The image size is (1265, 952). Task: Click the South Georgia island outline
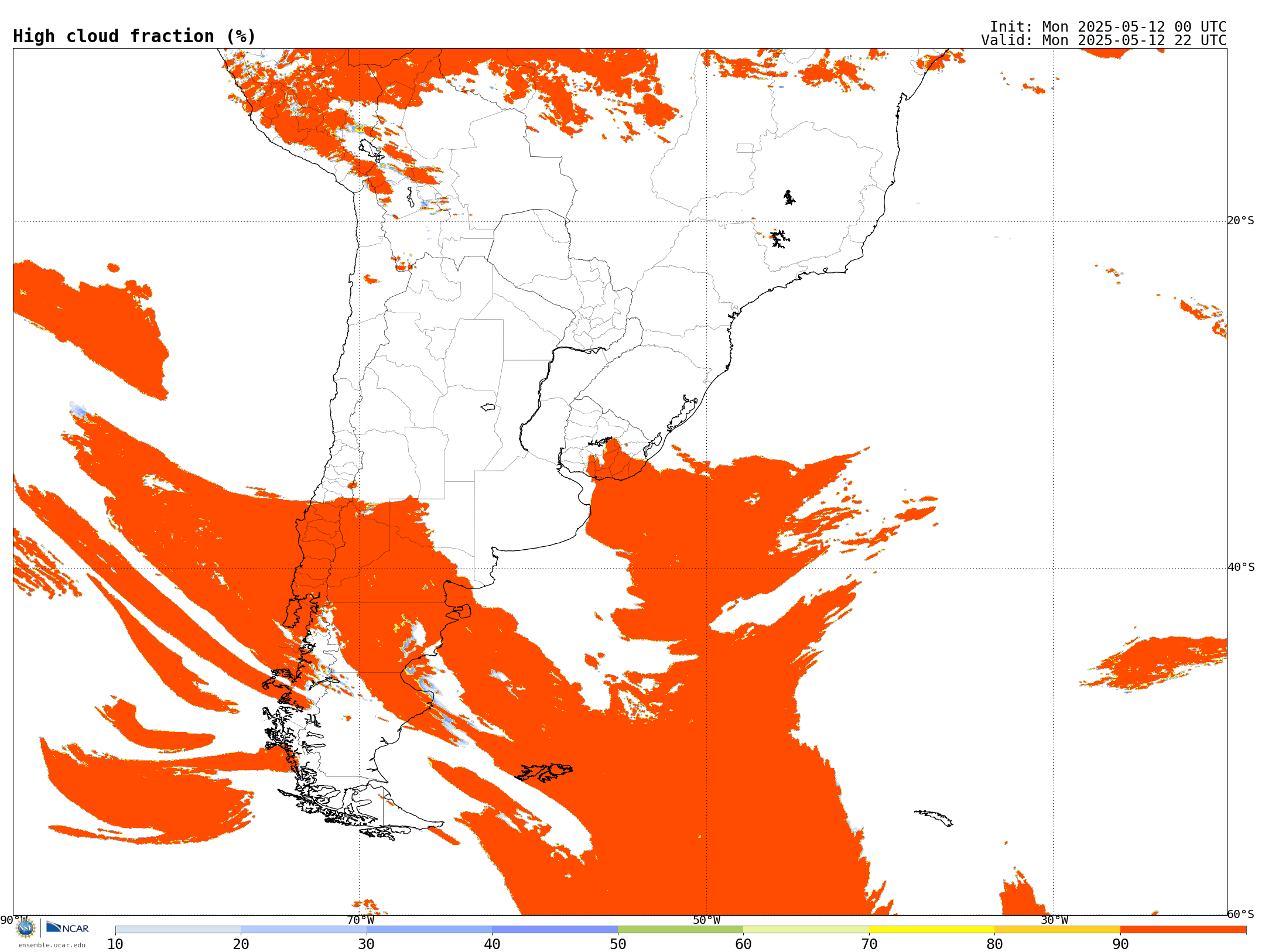pos(934,818)
